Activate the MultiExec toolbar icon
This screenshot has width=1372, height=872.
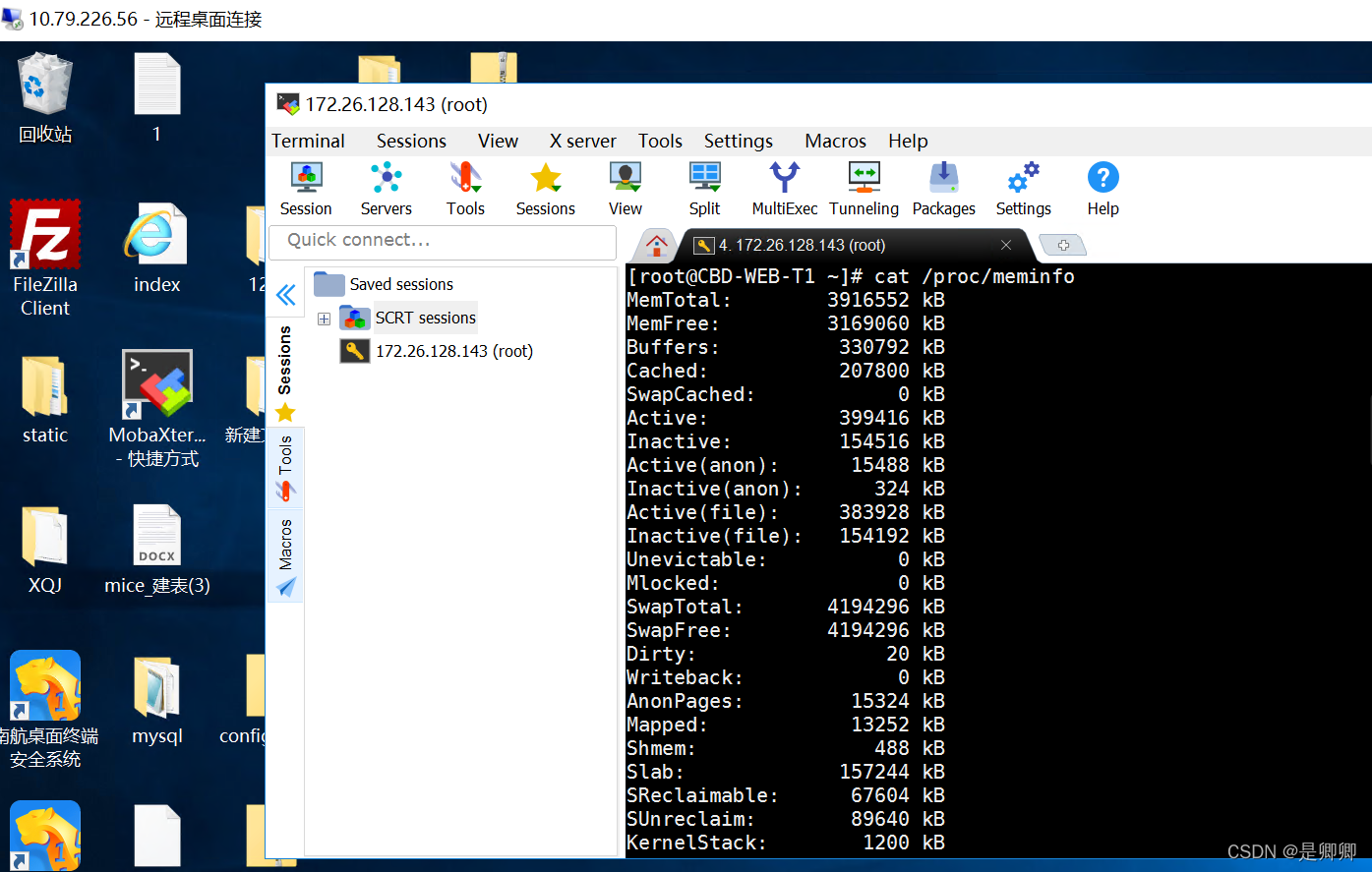(x=784, y=189)
